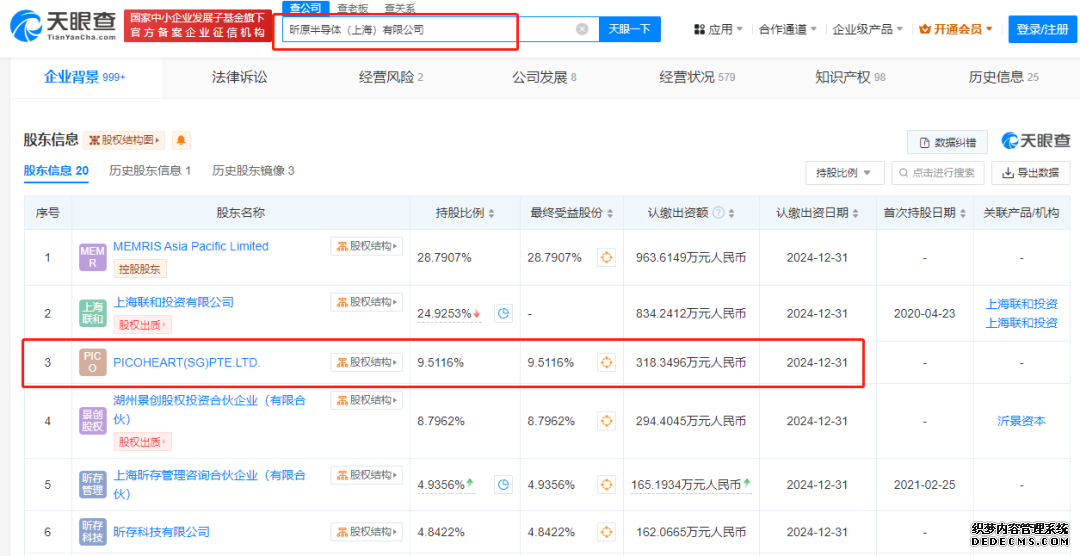1080x556 pixels.
Task: Open 应用 dropdown menu
Action: coord(718,30)
